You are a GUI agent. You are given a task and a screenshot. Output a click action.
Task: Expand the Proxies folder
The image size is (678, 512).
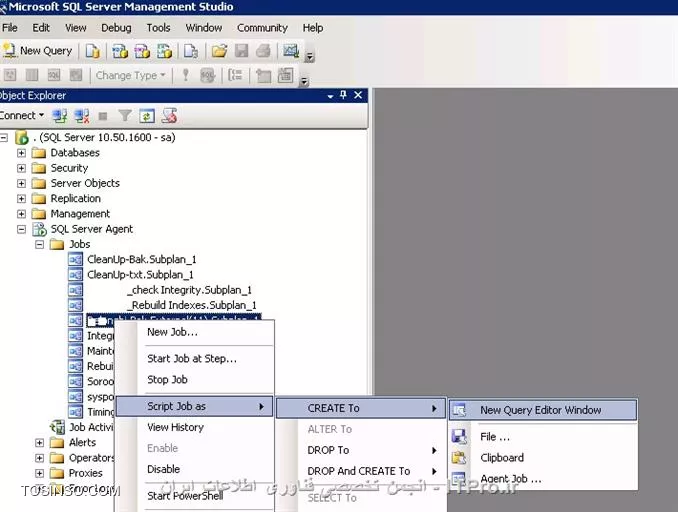click(39, 473)
